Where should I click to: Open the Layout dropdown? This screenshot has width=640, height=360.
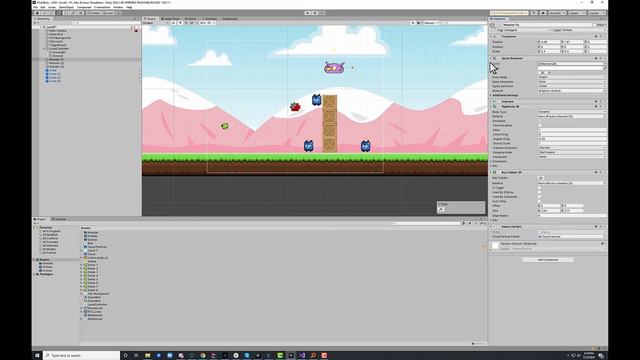click(596, 13)
